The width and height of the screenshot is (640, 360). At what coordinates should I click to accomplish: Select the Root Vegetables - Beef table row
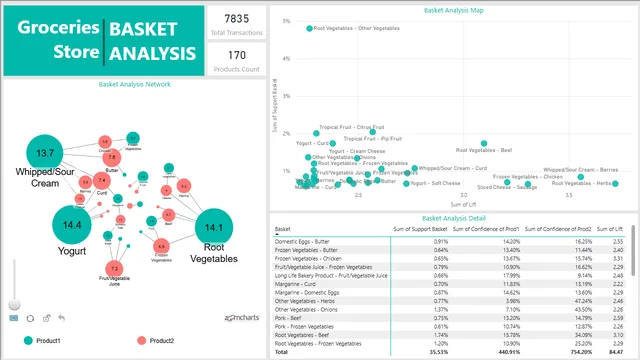coord(449,335)
